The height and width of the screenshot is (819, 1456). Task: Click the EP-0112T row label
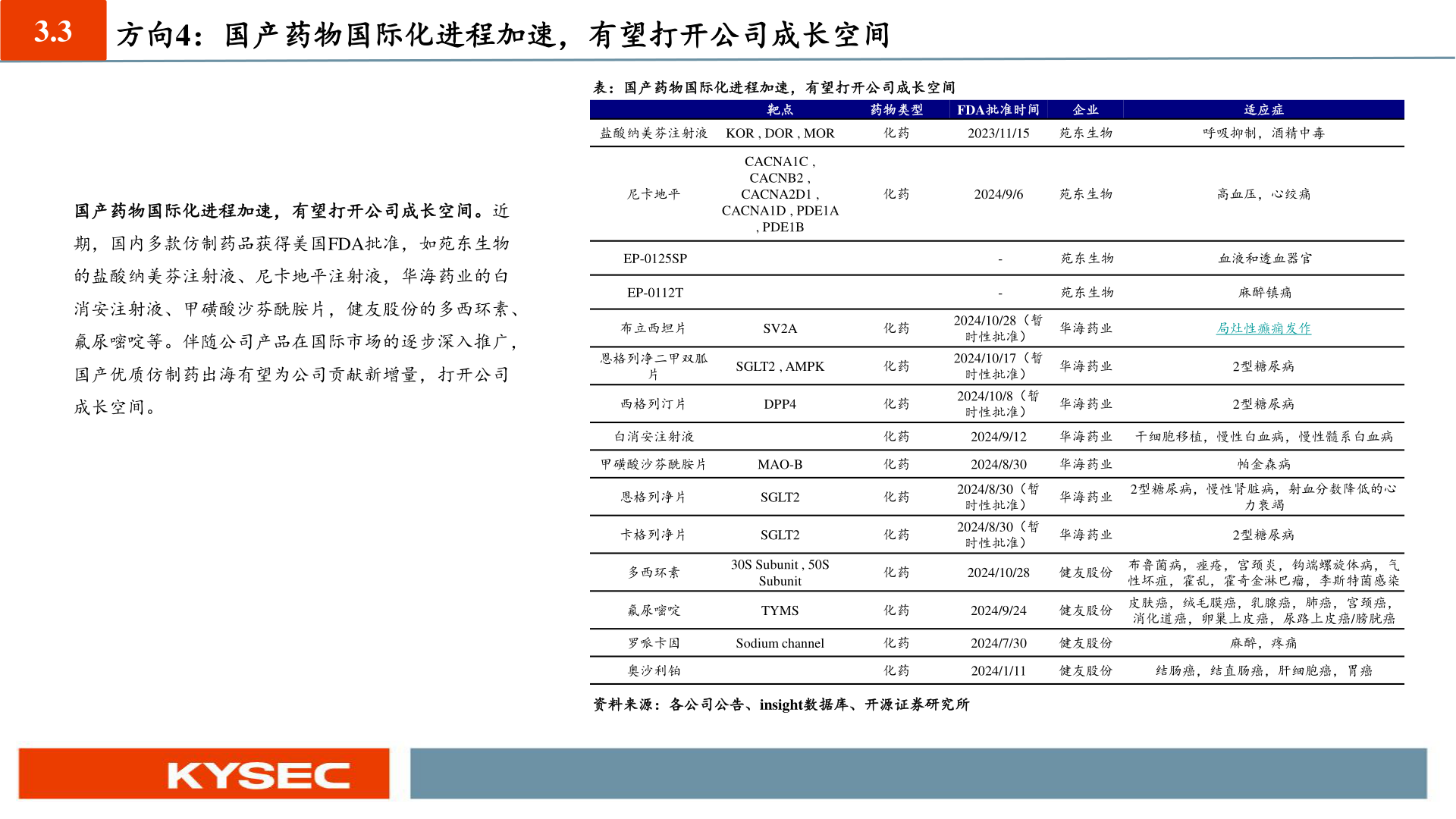tap(655, 293)
